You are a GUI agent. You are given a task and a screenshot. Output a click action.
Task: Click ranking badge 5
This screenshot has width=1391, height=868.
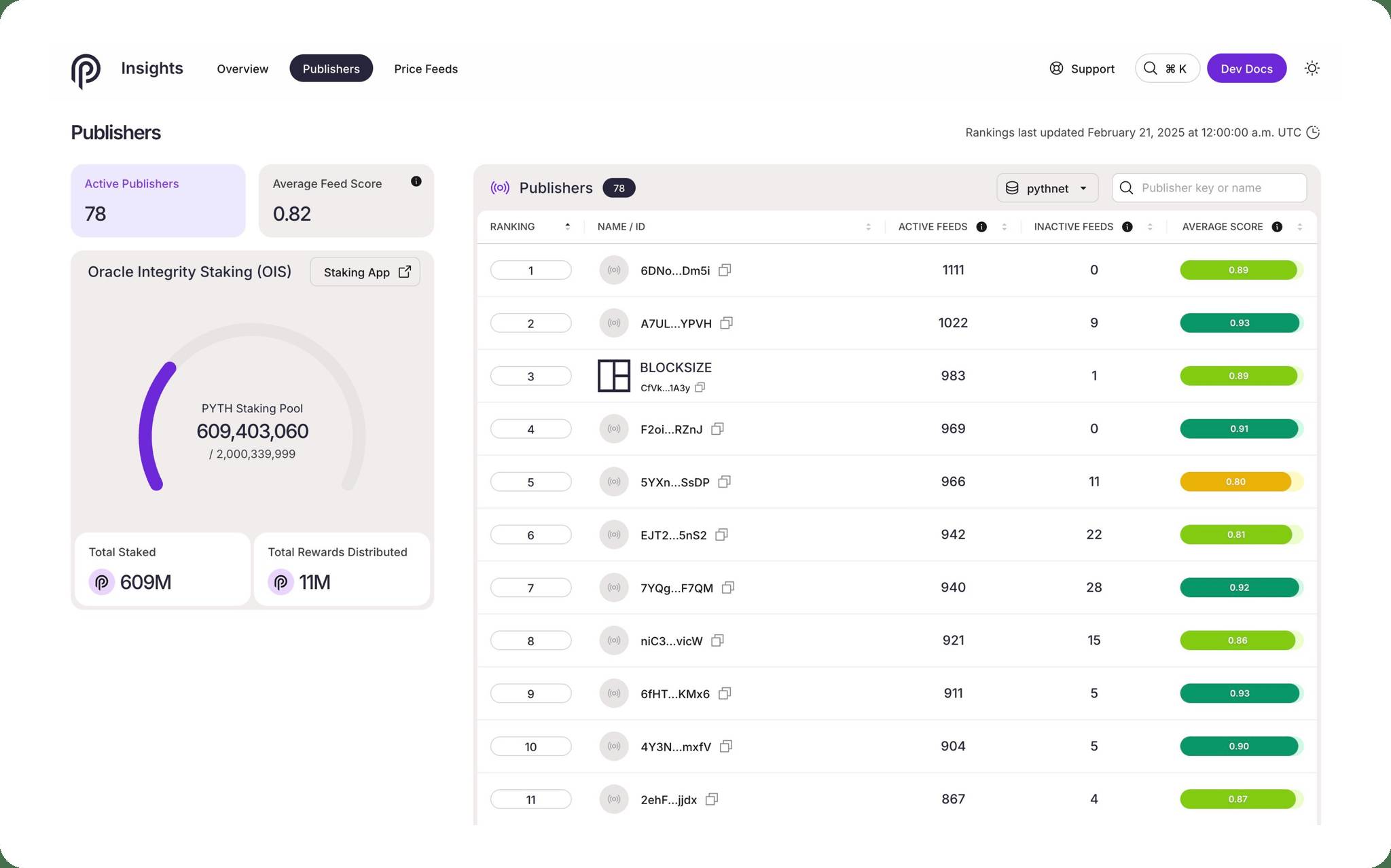pos(530,482)
